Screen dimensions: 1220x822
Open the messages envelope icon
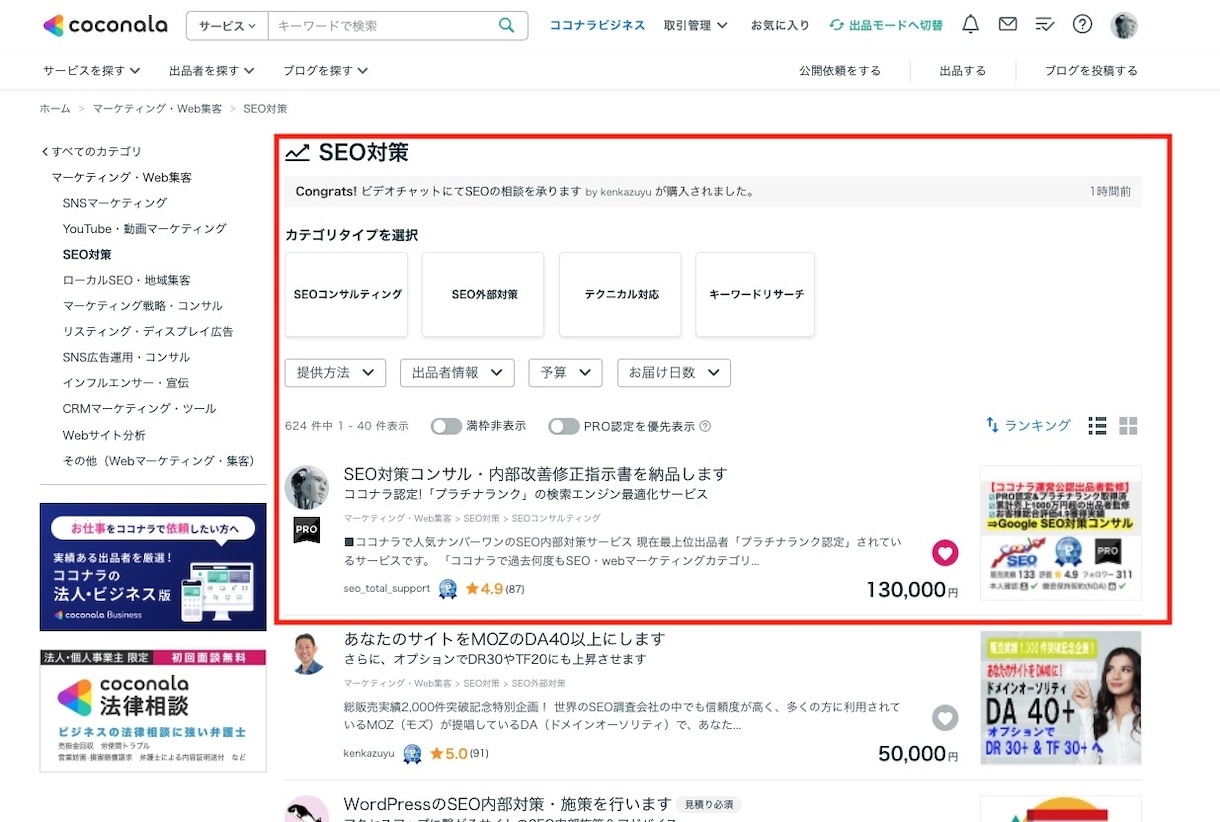[x=1007, y=24]
